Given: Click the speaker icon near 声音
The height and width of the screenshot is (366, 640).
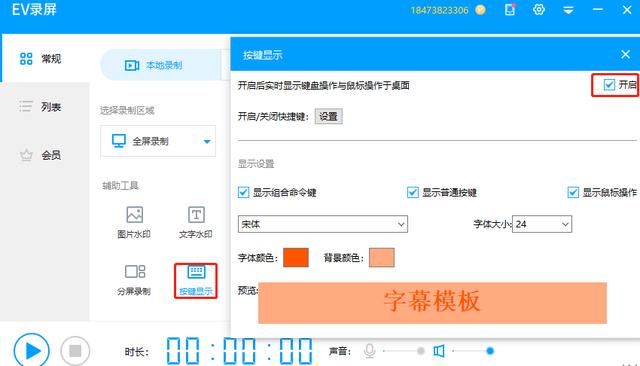Looking at the screenshot, I should pyautogui.click(x=439, y=351).
